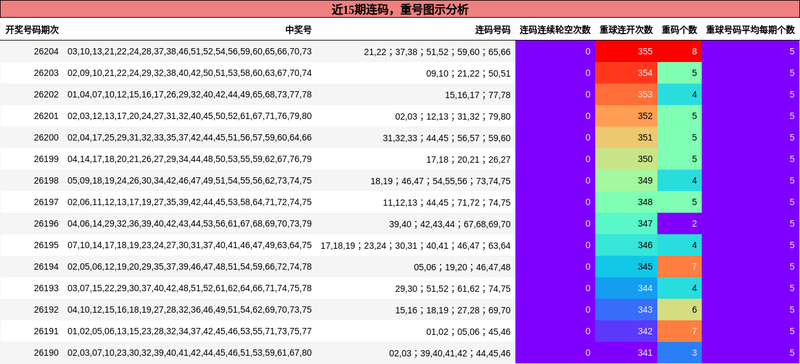Click the cell showing 342
Image resolution: width=800 pixels, height=364 pixels.
pos(627,331)
